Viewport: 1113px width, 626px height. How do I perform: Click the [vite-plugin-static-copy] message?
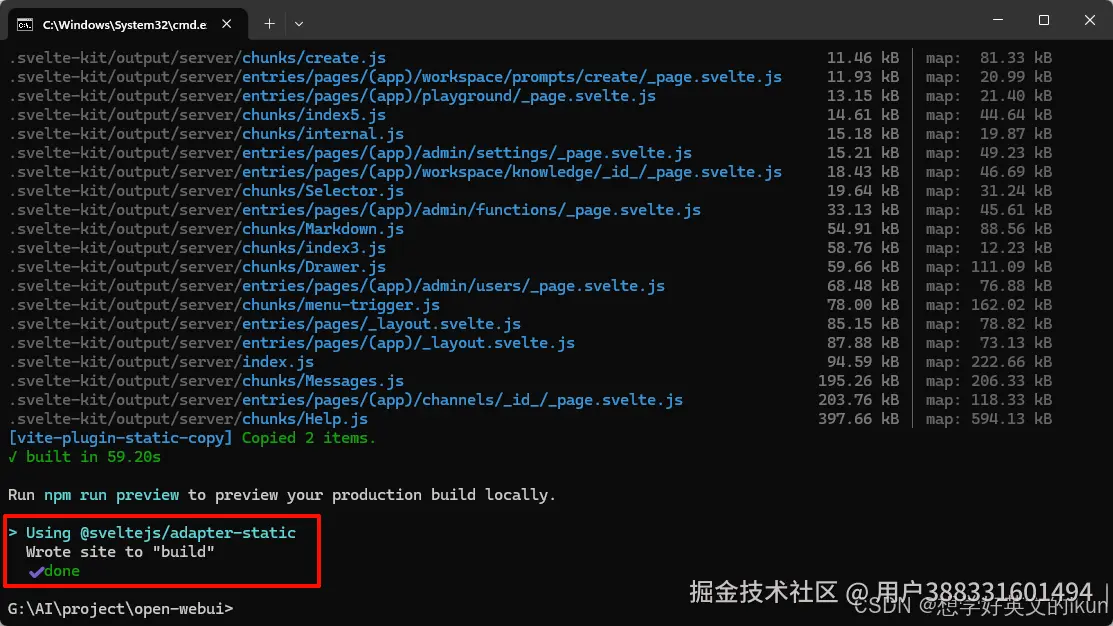click(x=192, y=438)
